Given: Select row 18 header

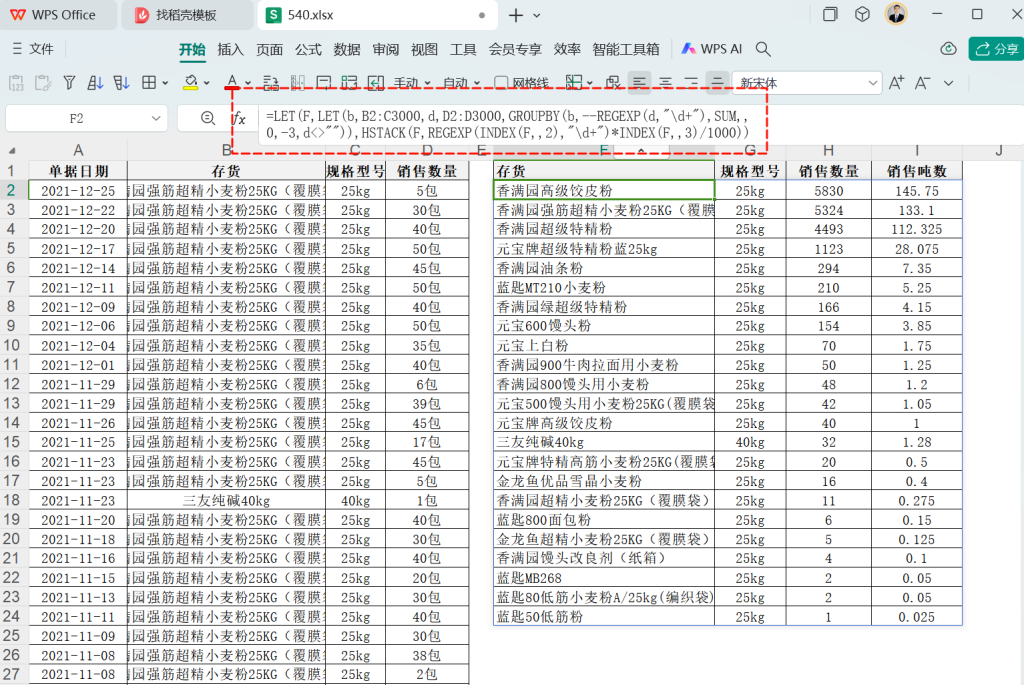Looking at the screenshot, I should (x=12, y=500).
